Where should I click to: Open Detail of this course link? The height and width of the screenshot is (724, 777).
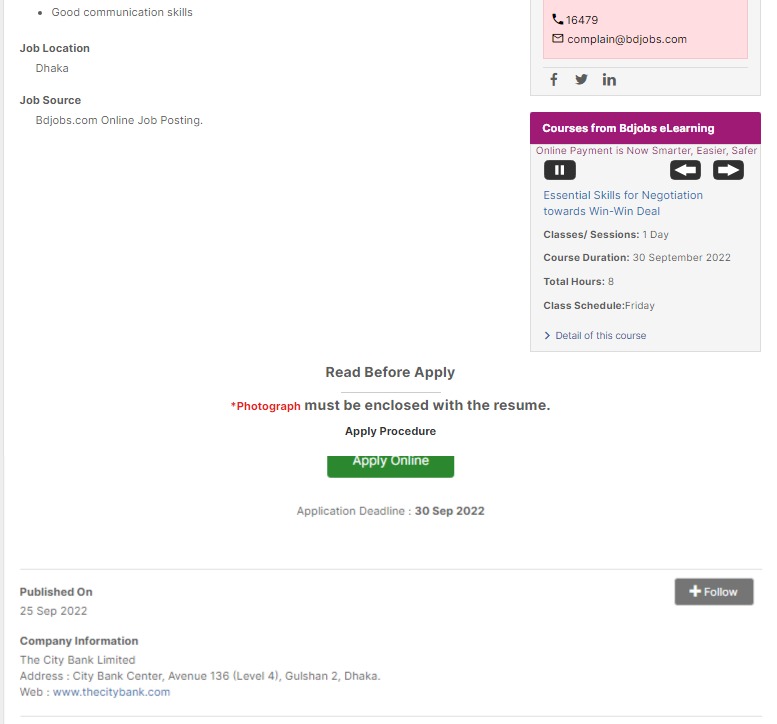[601, 335]
